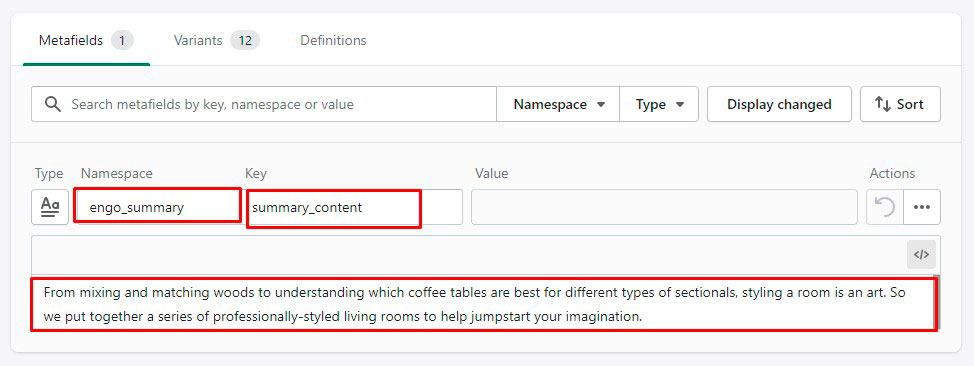Open the Type filter dropdown
This screenshot has height=366, width=974.
coord(659,104)
